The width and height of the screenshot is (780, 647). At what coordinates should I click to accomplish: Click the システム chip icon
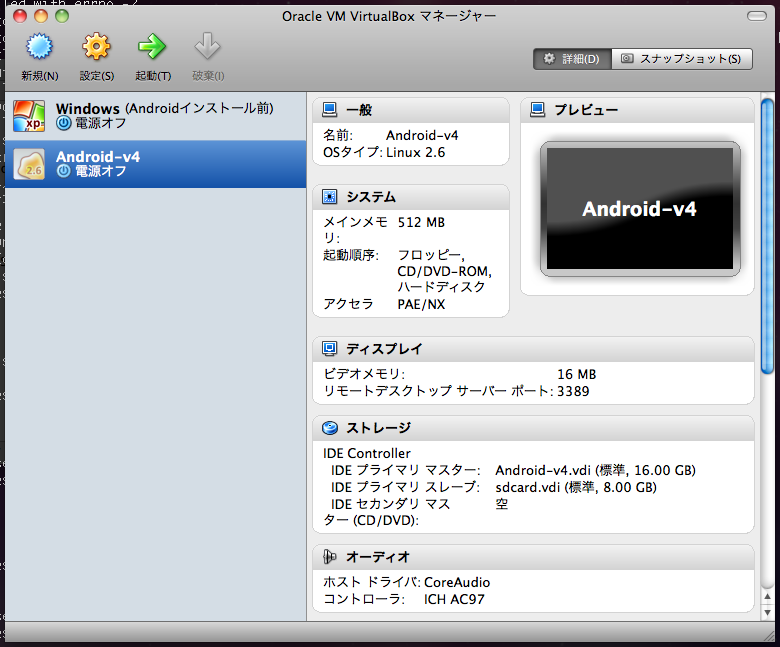(x=329, y=196)
